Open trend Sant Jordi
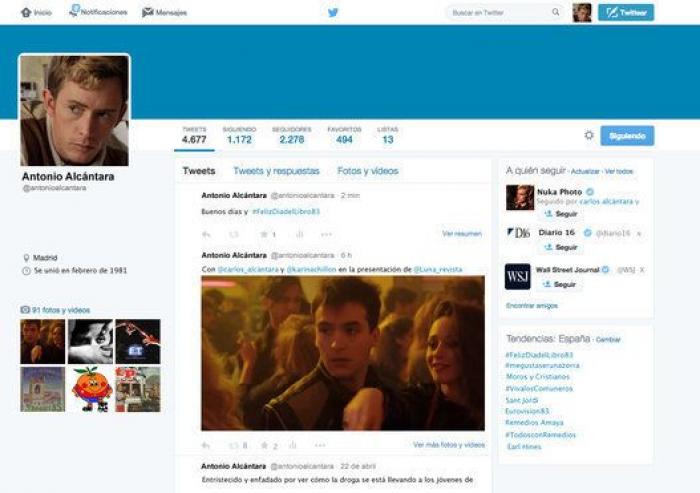700x493 pixels. 521,400
